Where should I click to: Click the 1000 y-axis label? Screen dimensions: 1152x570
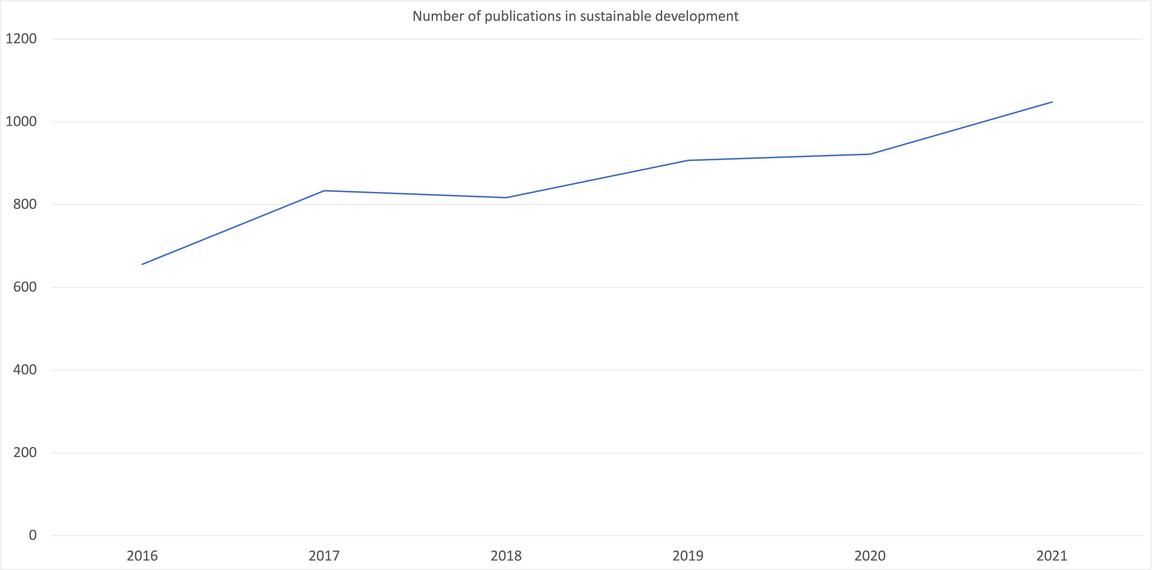21,122
